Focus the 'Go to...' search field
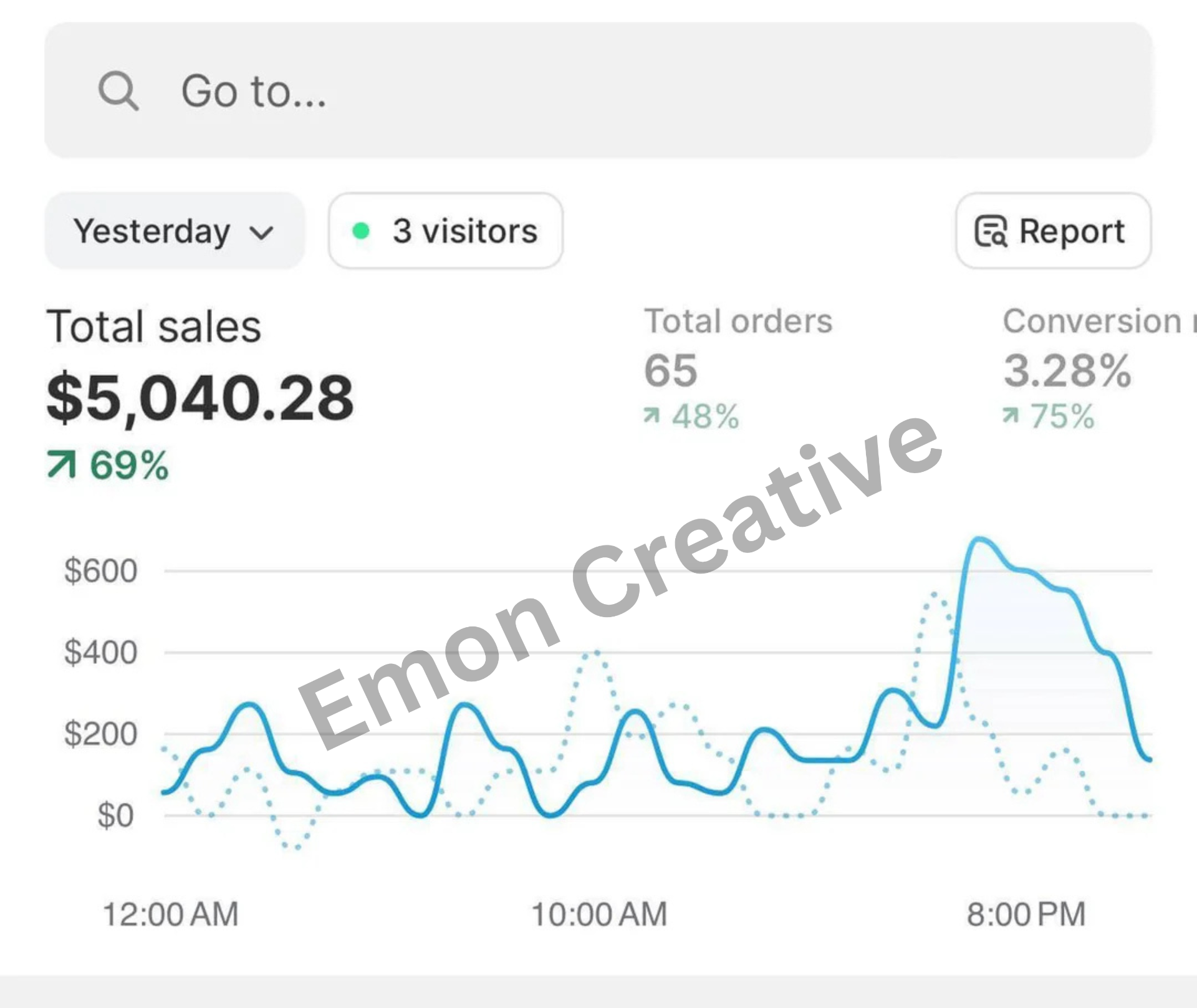 tap(598, 90)
